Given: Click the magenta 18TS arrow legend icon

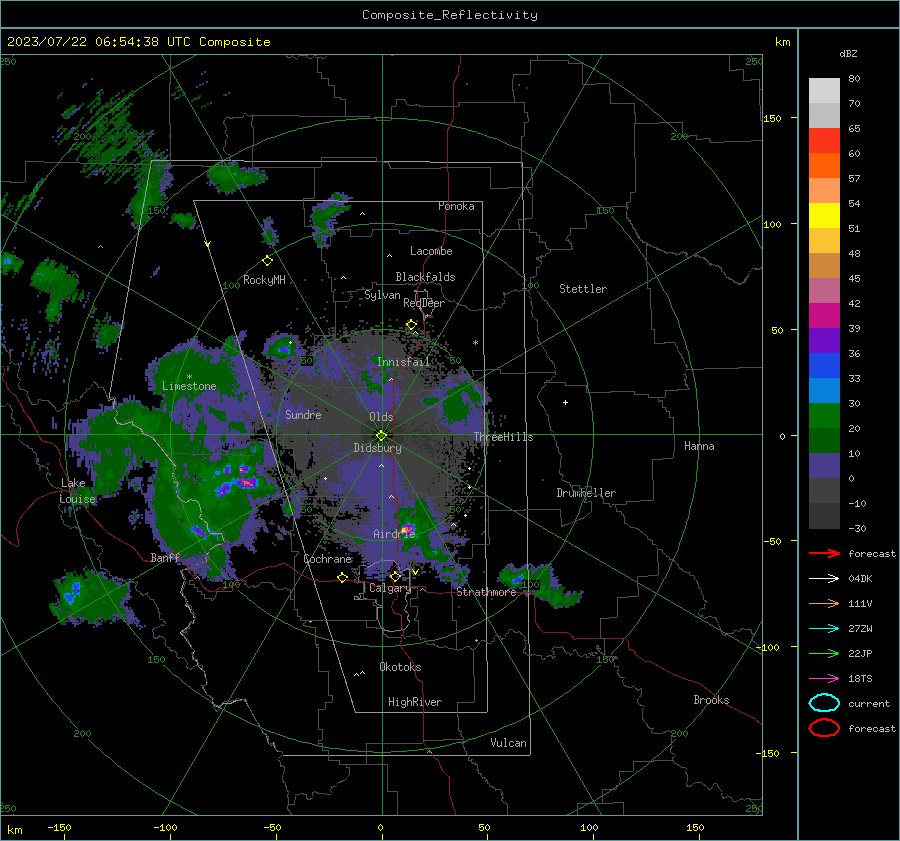Looking at the screenshot, I should (824, 679).
